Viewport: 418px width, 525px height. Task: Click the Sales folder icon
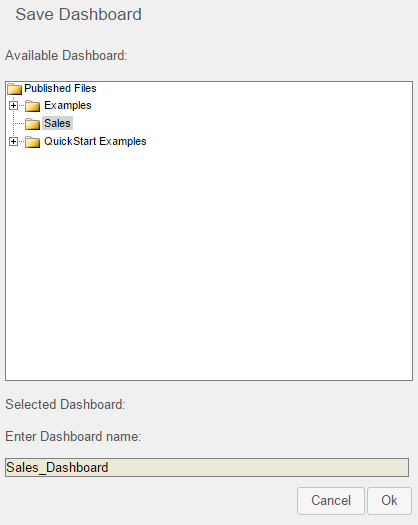pyautogui.click(x=32, y=124)
